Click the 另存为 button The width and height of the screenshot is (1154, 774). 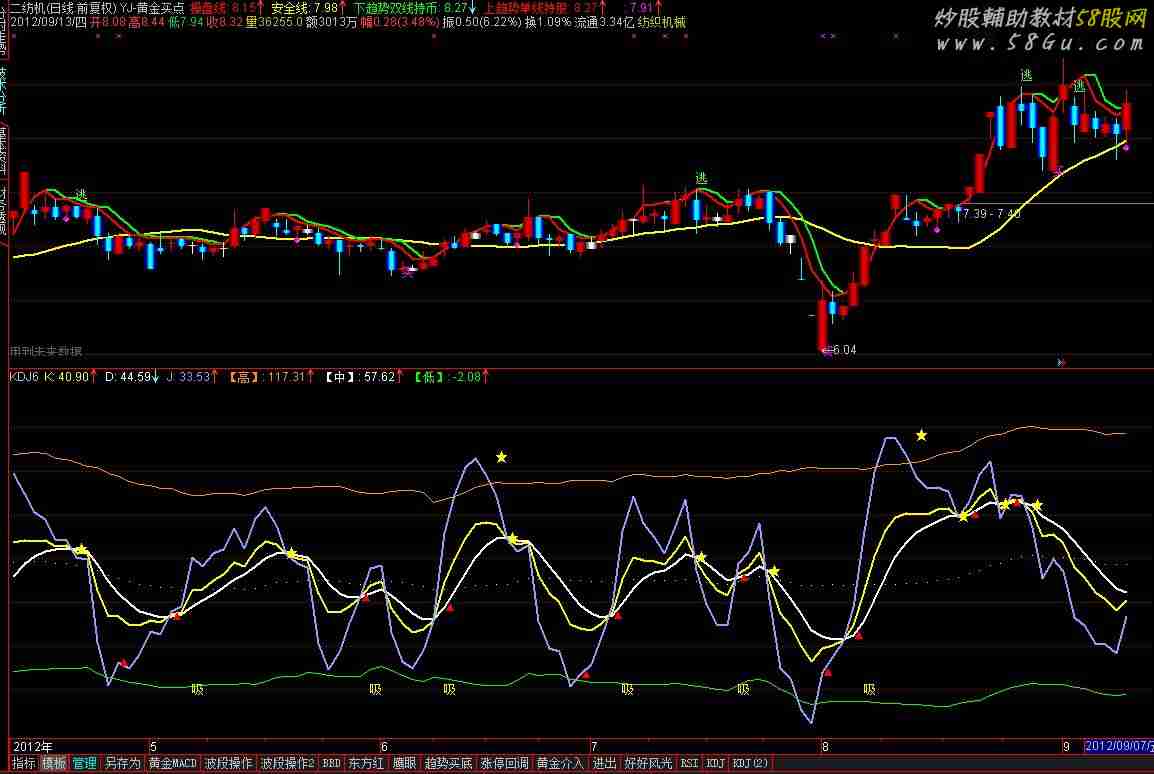pos(122,764)
